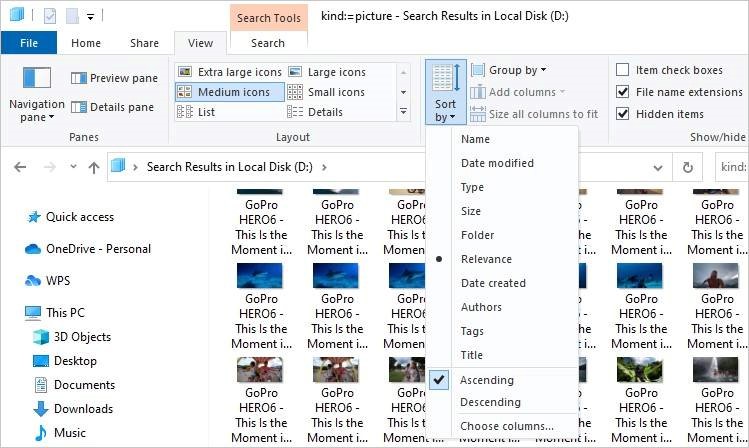749x448 pixels.
Task: Switch to Details layout
Action: [x=315, y=112]
